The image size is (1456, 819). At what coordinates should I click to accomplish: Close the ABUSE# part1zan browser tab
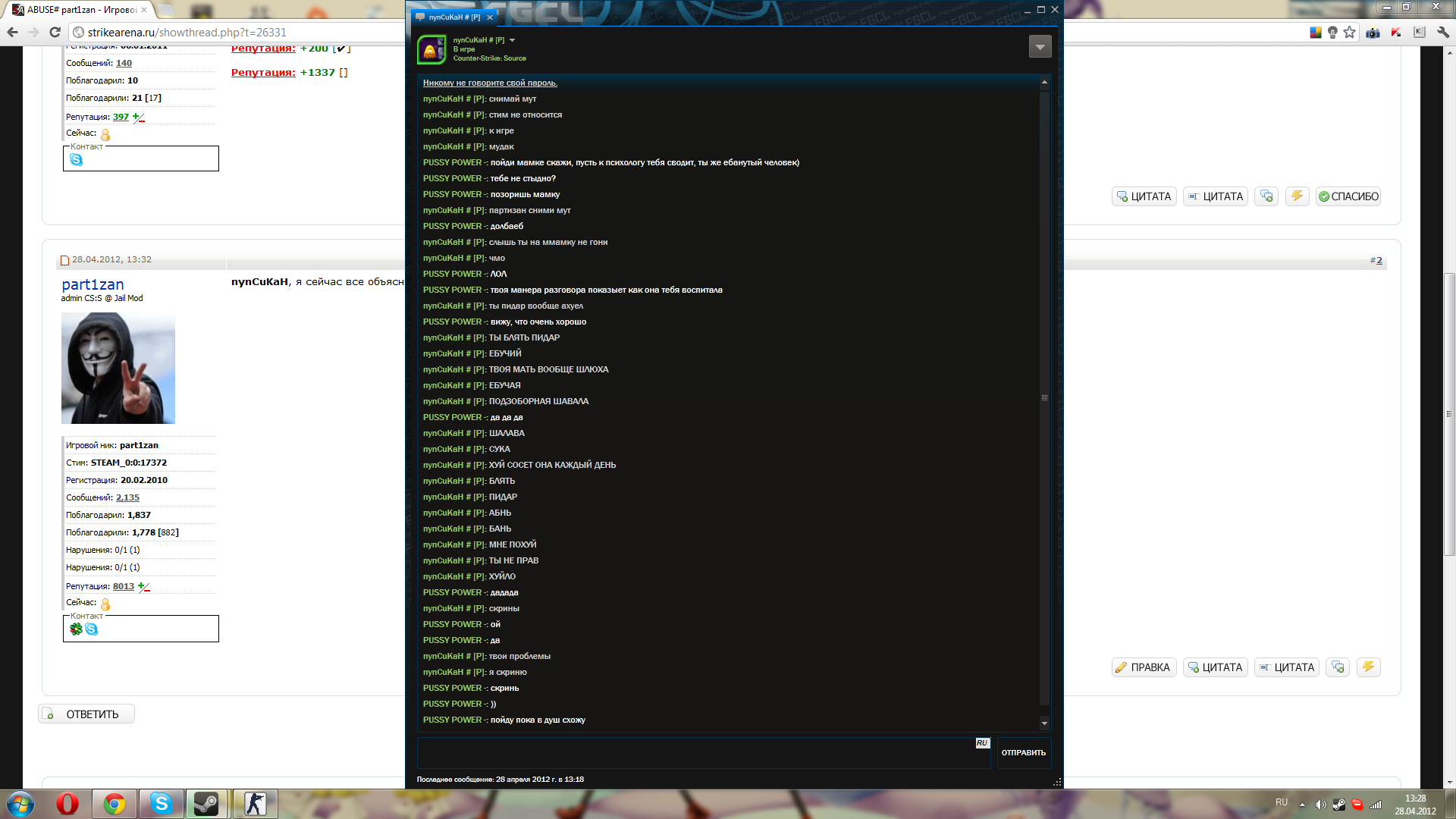(144, 10)
